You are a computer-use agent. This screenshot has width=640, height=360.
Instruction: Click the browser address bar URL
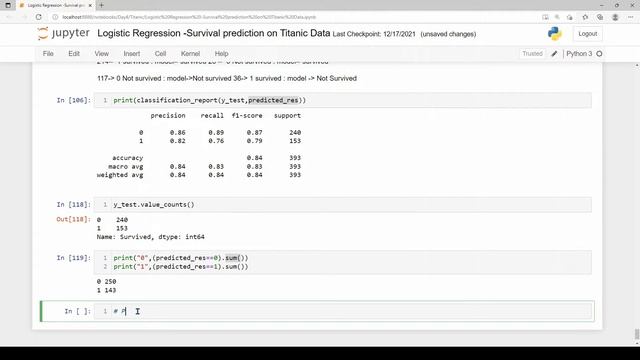(189, 17)
